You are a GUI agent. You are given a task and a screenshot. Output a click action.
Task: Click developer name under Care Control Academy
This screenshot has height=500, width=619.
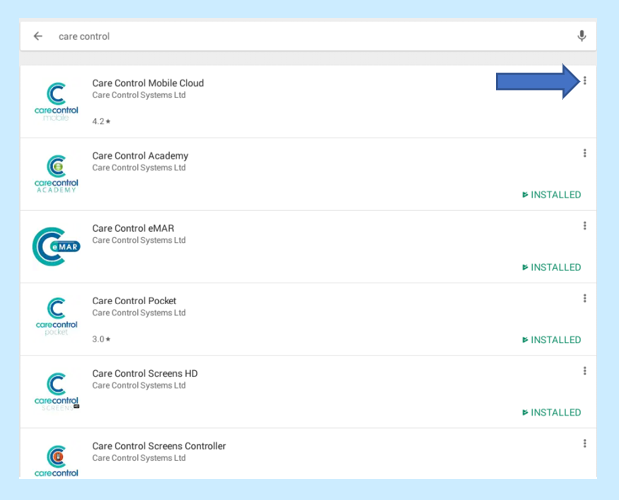click(x=139, y=168)
